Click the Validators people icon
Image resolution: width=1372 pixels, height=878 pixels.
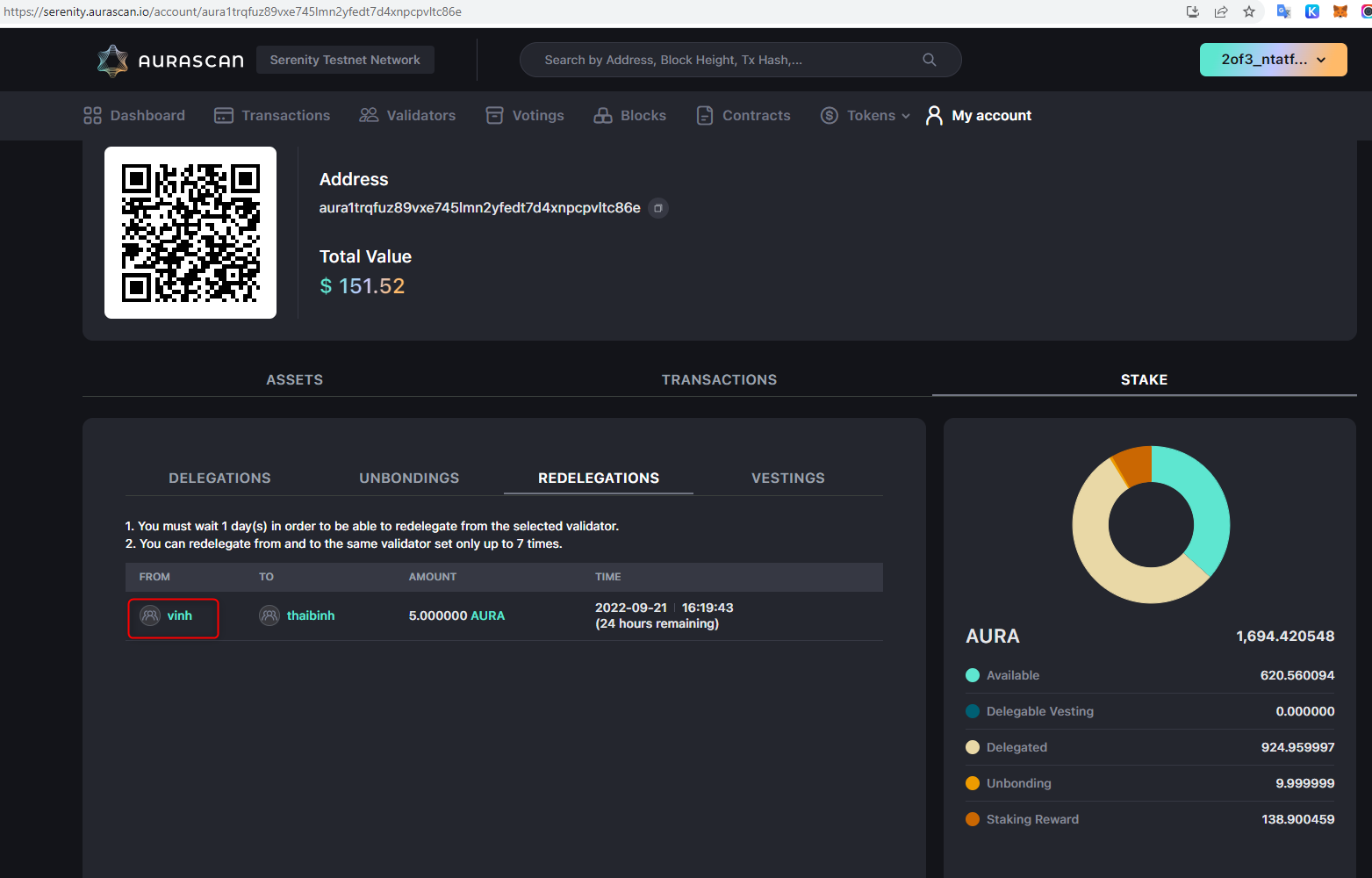(368, 115)
